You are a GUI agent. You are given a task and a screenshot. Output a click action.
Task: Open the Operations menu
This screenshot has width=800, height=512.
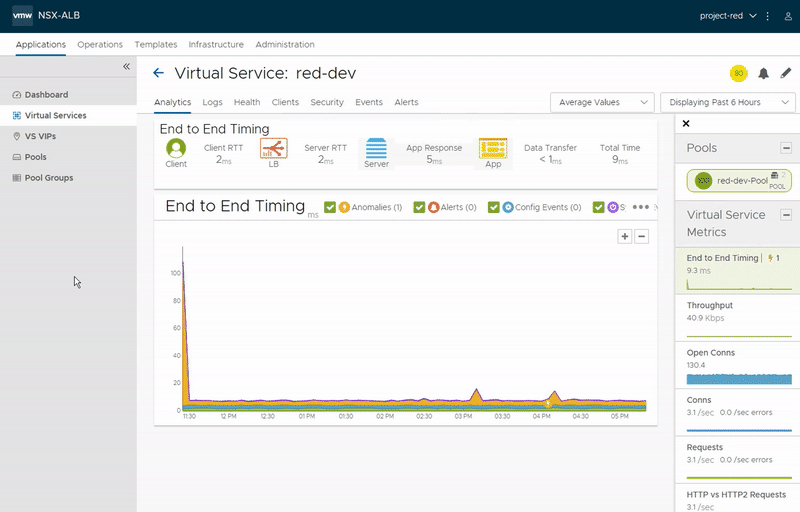pyautogui.click(x=100, y=44)
